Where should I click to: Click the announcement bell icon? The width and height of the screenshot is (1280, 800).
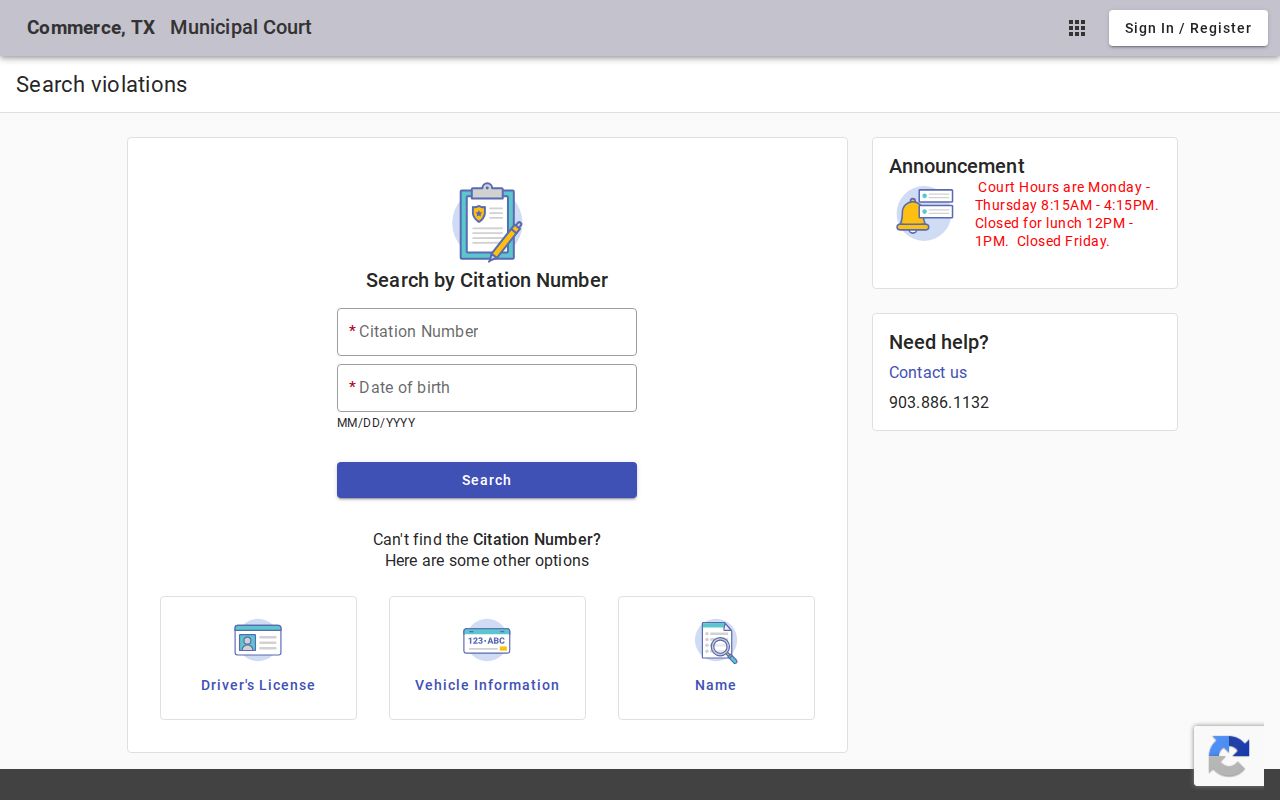click(x=925, y=213)
